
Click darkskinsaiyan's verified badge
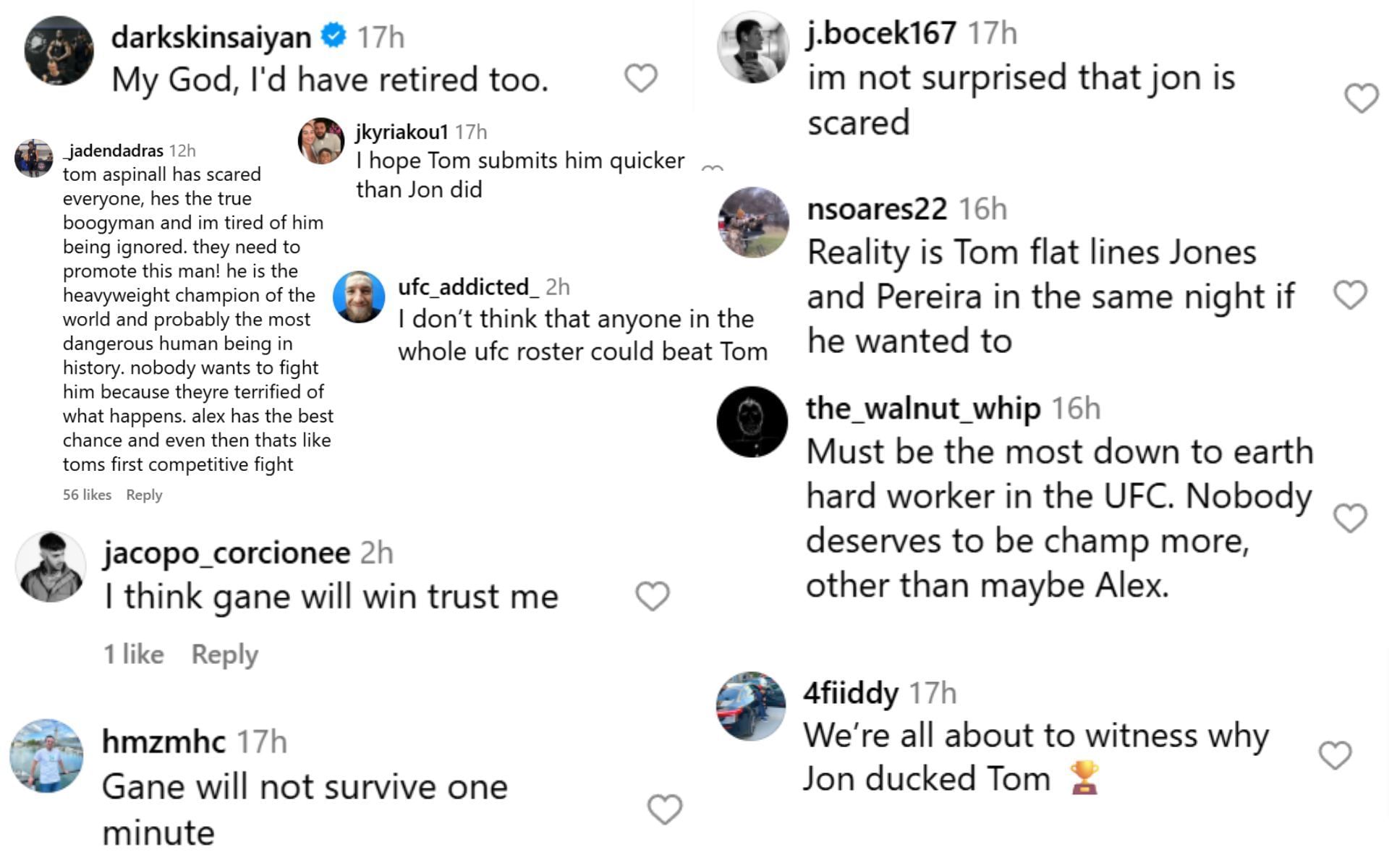click(x=334, y=35)
